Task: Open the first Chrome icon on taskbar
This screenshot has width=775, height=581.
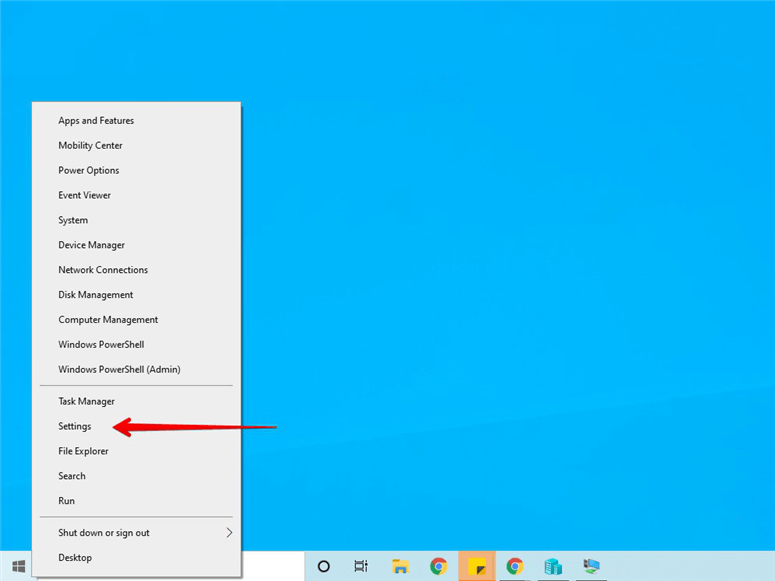Action: 438,566
